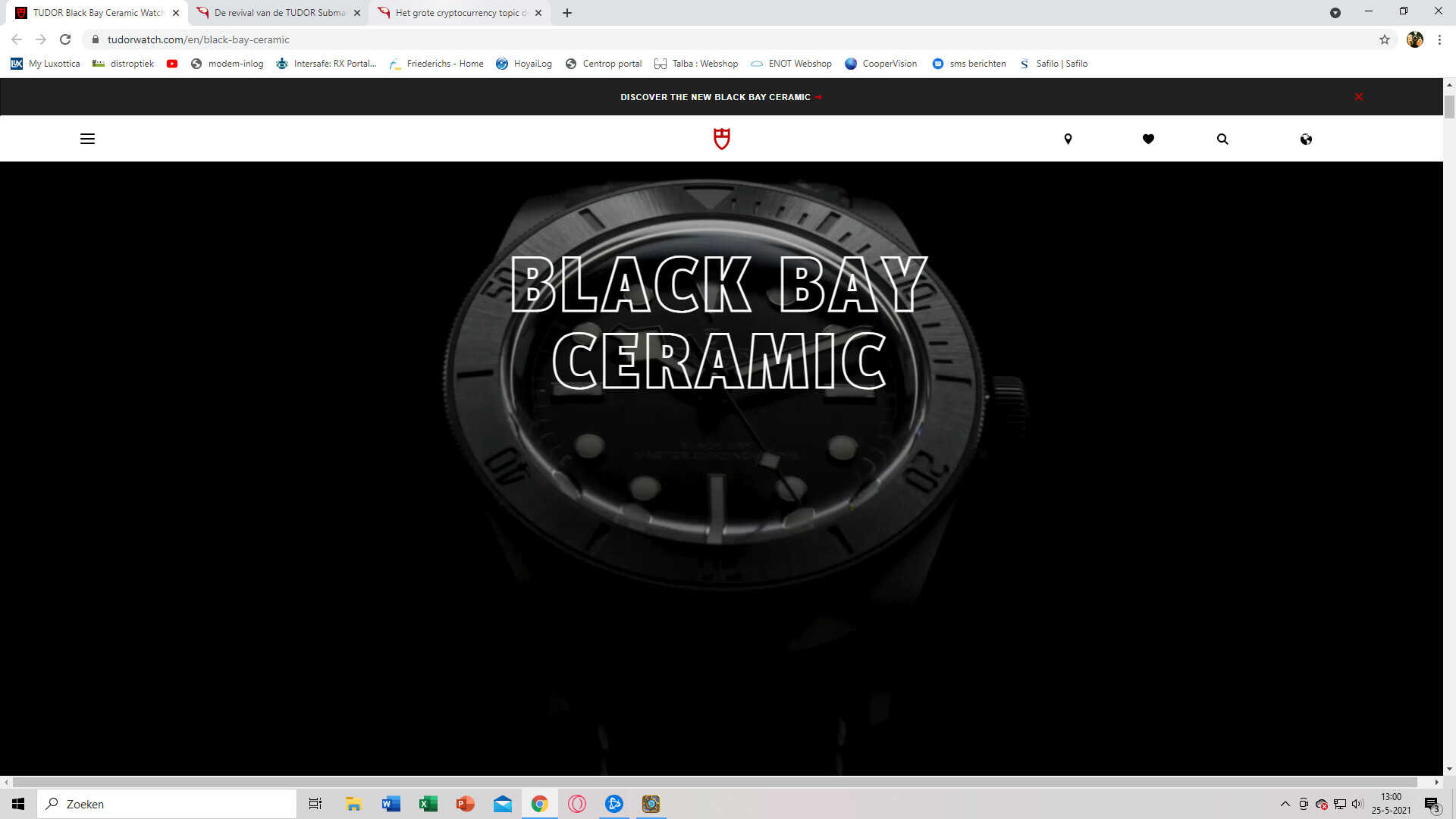Open the Chrome profile avatar
The height and width of the screenshot is (819, 1456).
[1415, 39]
